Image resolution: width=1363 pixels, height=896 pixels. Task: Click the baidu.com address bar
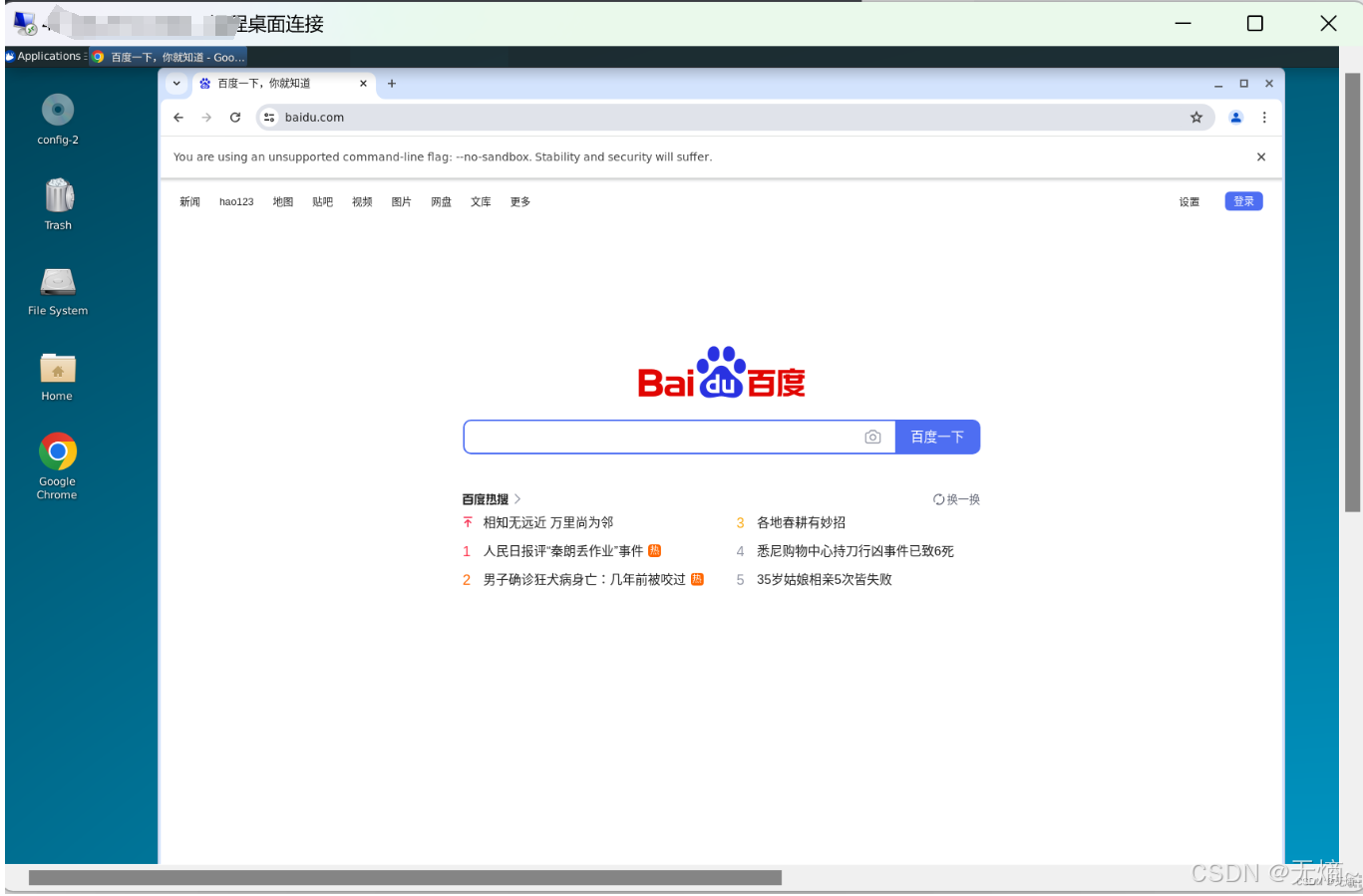[x=735, y=118]
